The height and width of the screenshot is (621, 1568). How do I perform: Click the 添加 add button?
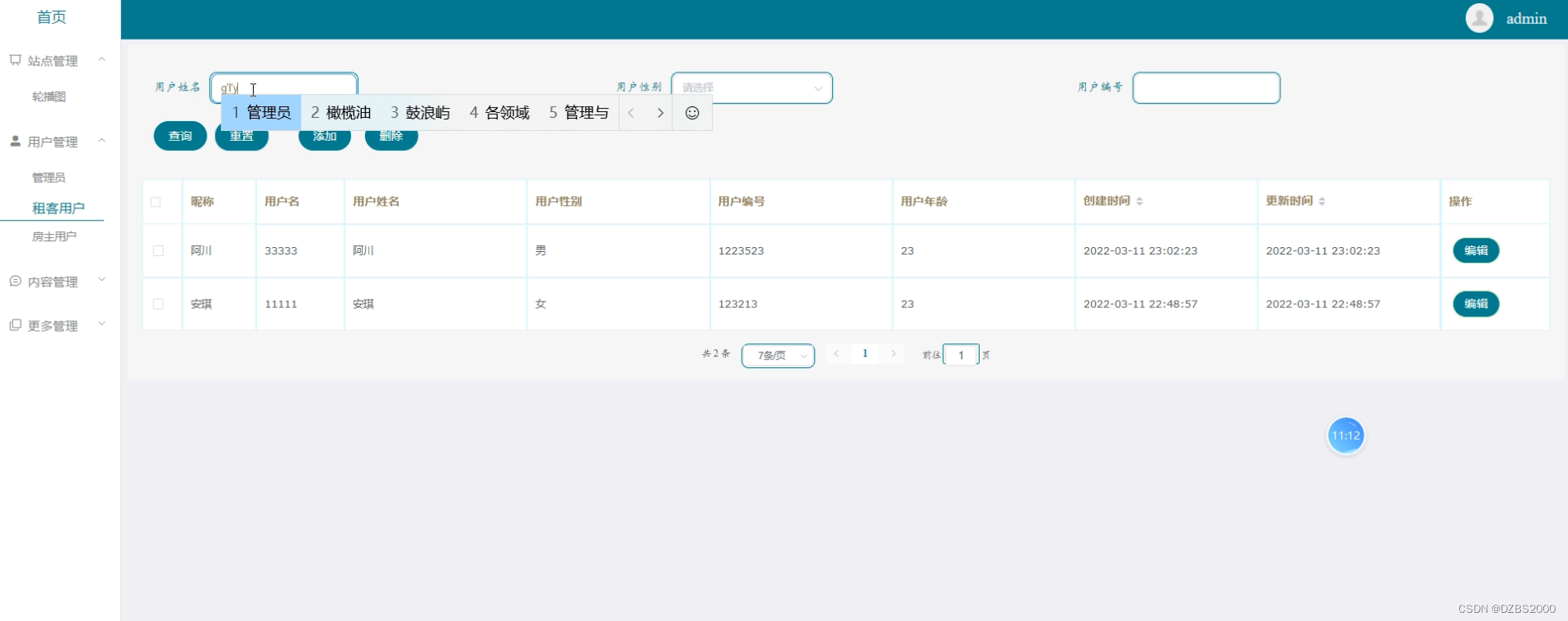tap(325, 136)
